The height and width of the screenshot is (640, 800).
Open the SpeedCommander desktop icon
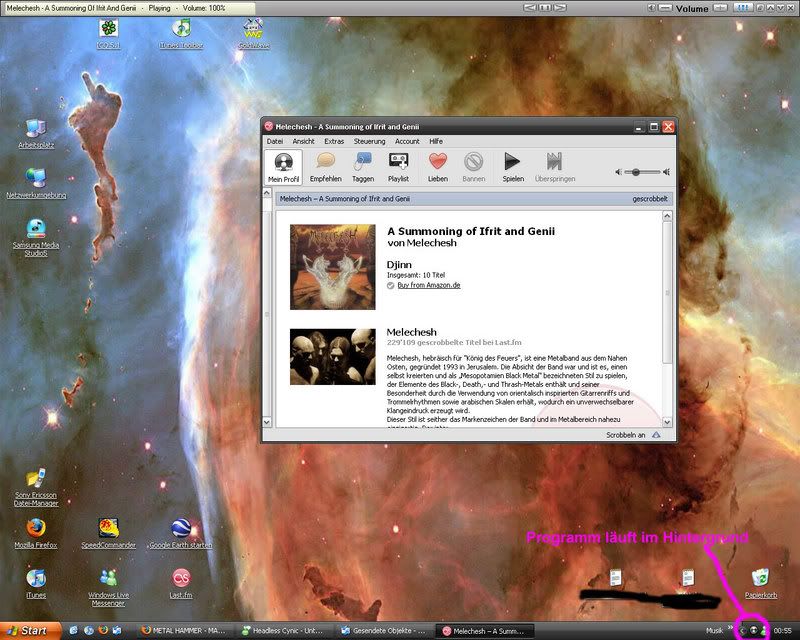[x=108, y=533]
